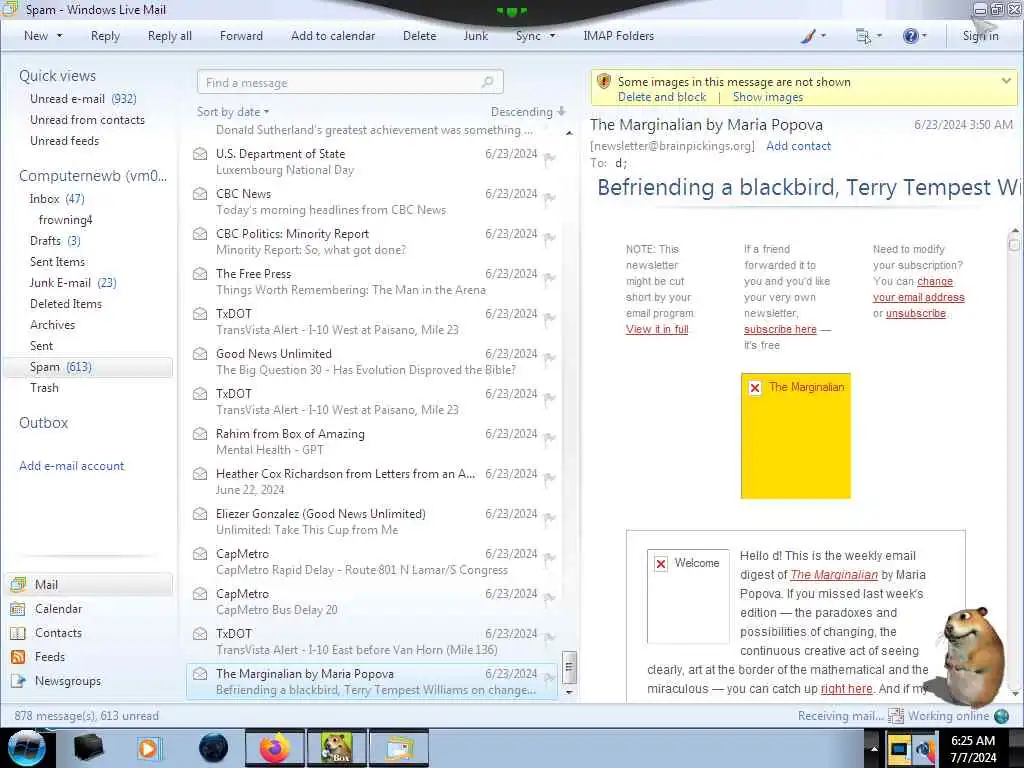Viewport: 1024px width, 768px height.
Task: Open the blue help question mark icon
Action: point(910,36)
